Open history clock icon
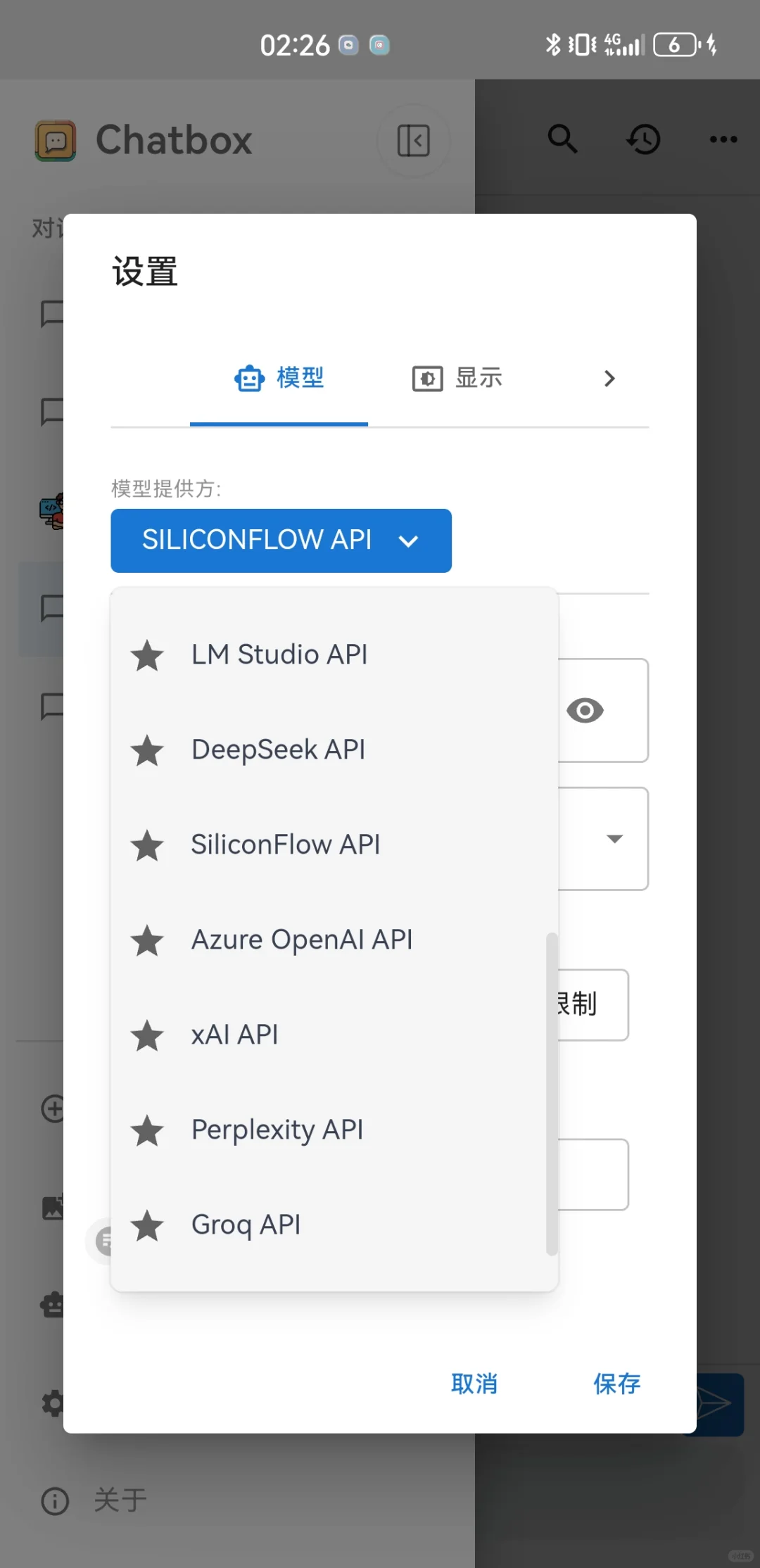 pyautogui.click(x=643, y=139)
